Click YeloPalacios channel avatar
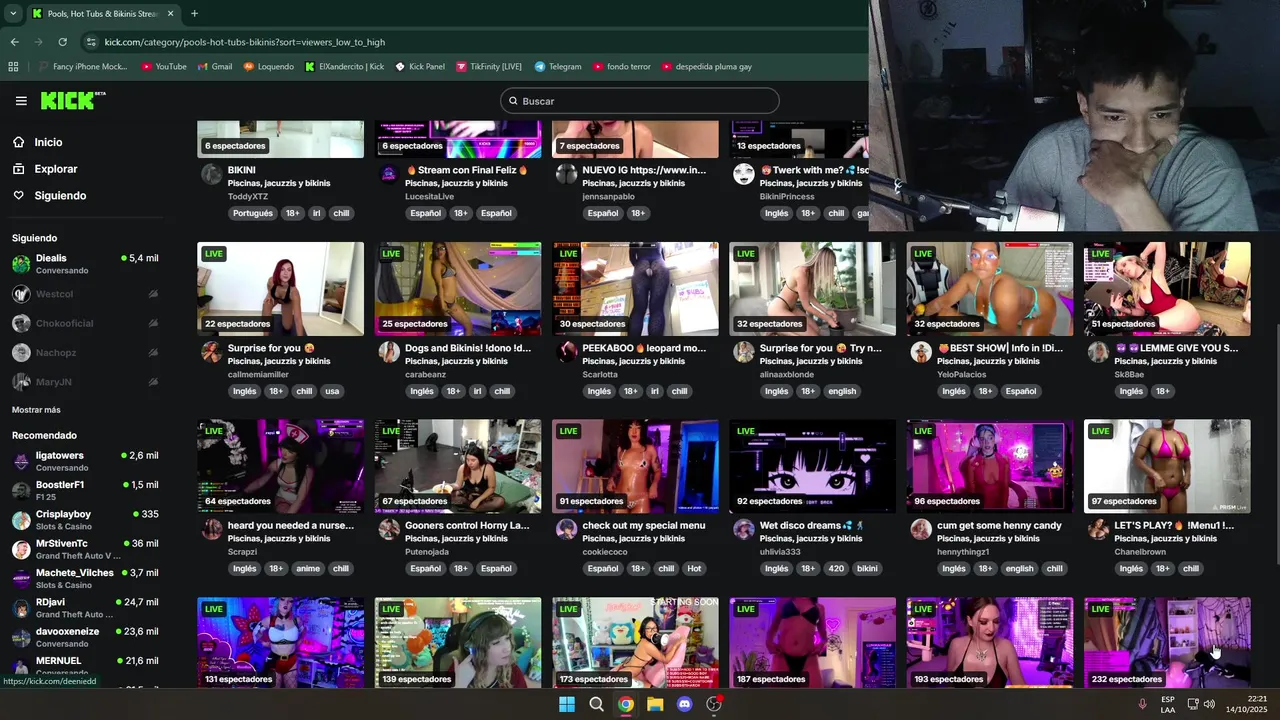 tap(921, 352)
